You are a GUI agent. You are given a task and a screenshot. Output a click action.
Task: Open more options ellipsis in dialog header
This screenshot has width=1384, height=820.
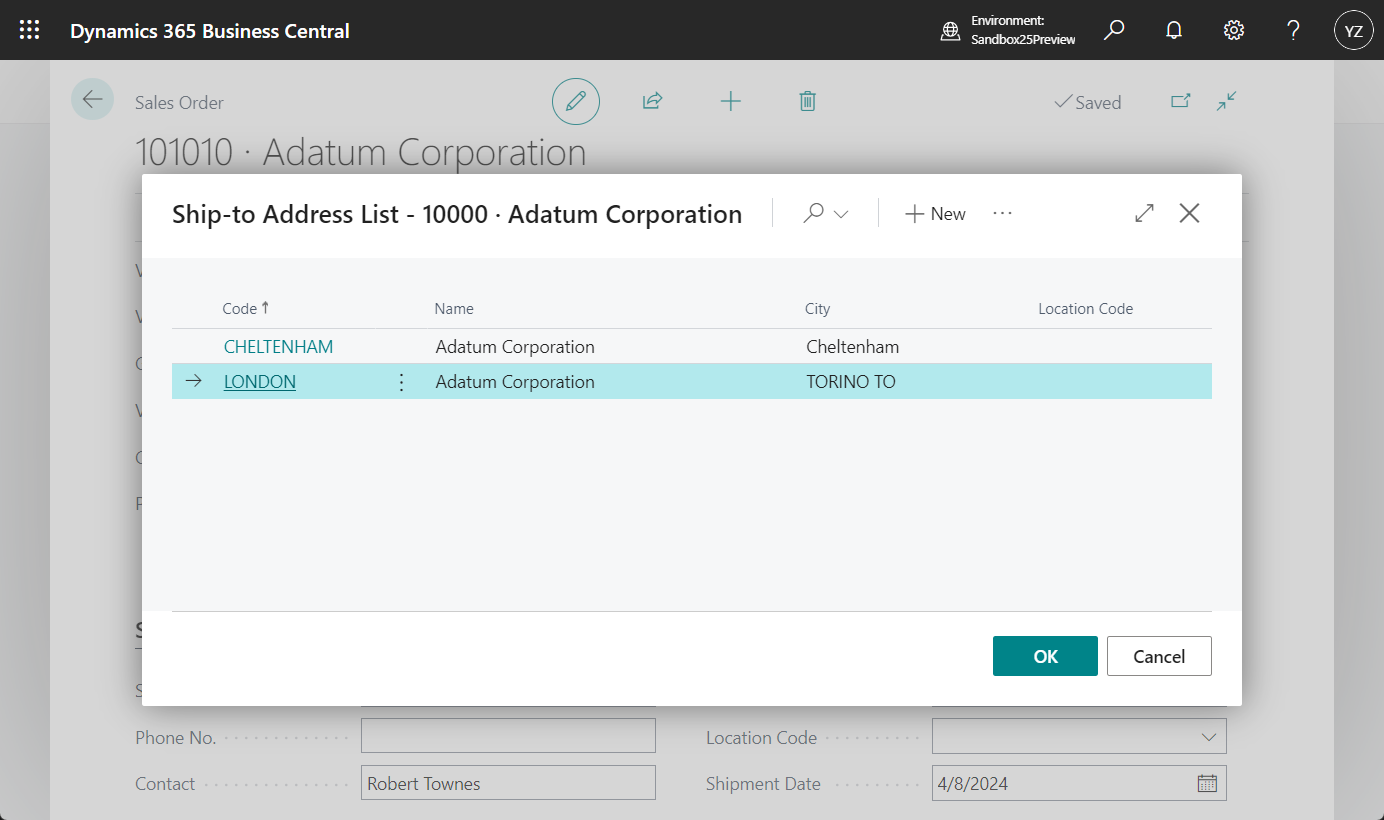tap(1002, 214)
